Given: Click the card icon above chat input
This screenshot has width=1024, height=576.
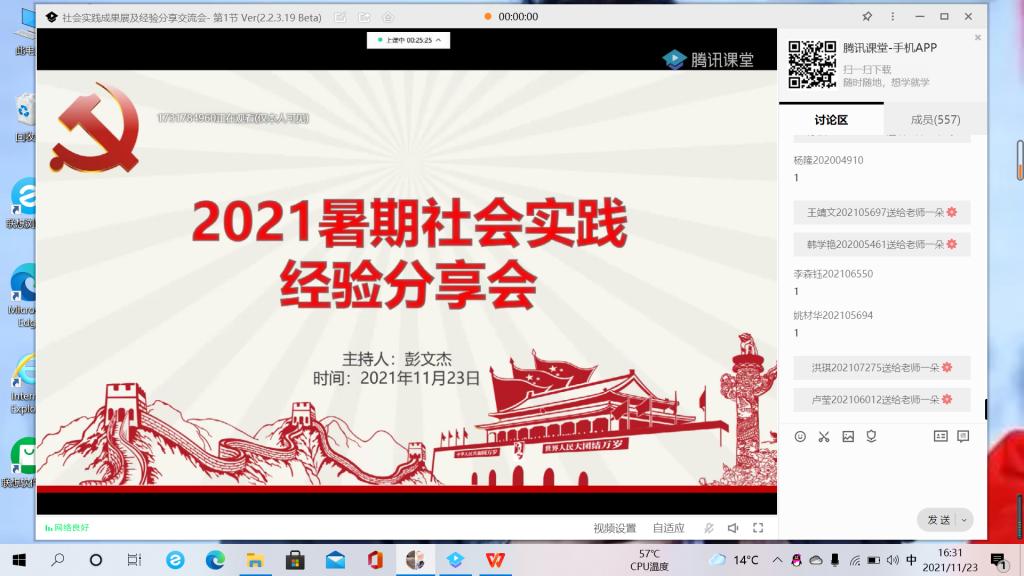Looking at the screenshot, I should [x=940, y=436].
